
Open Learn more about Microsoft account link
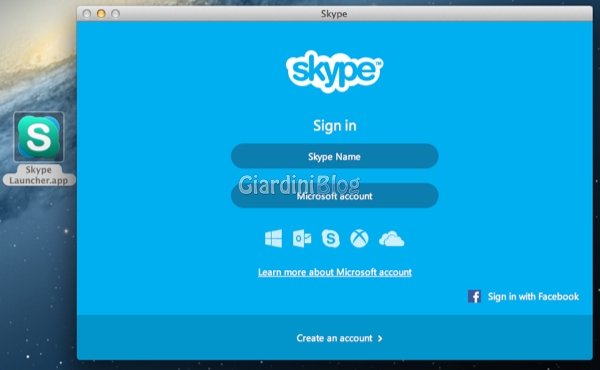tap(335, 272)
